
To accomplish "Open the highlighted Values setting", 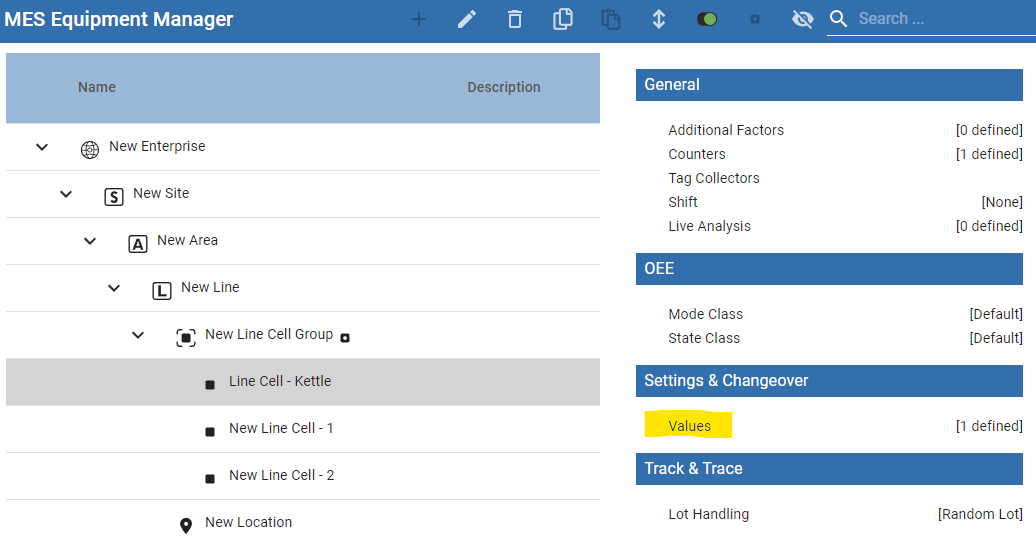I will coord(689,426).
